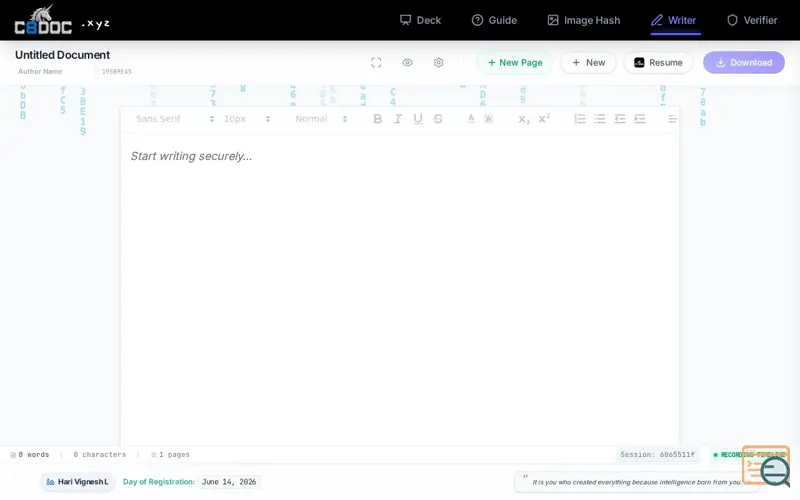Download the document
Viewport: 800px width, 500px height.
pyautogui.click(x=744, y=63)
